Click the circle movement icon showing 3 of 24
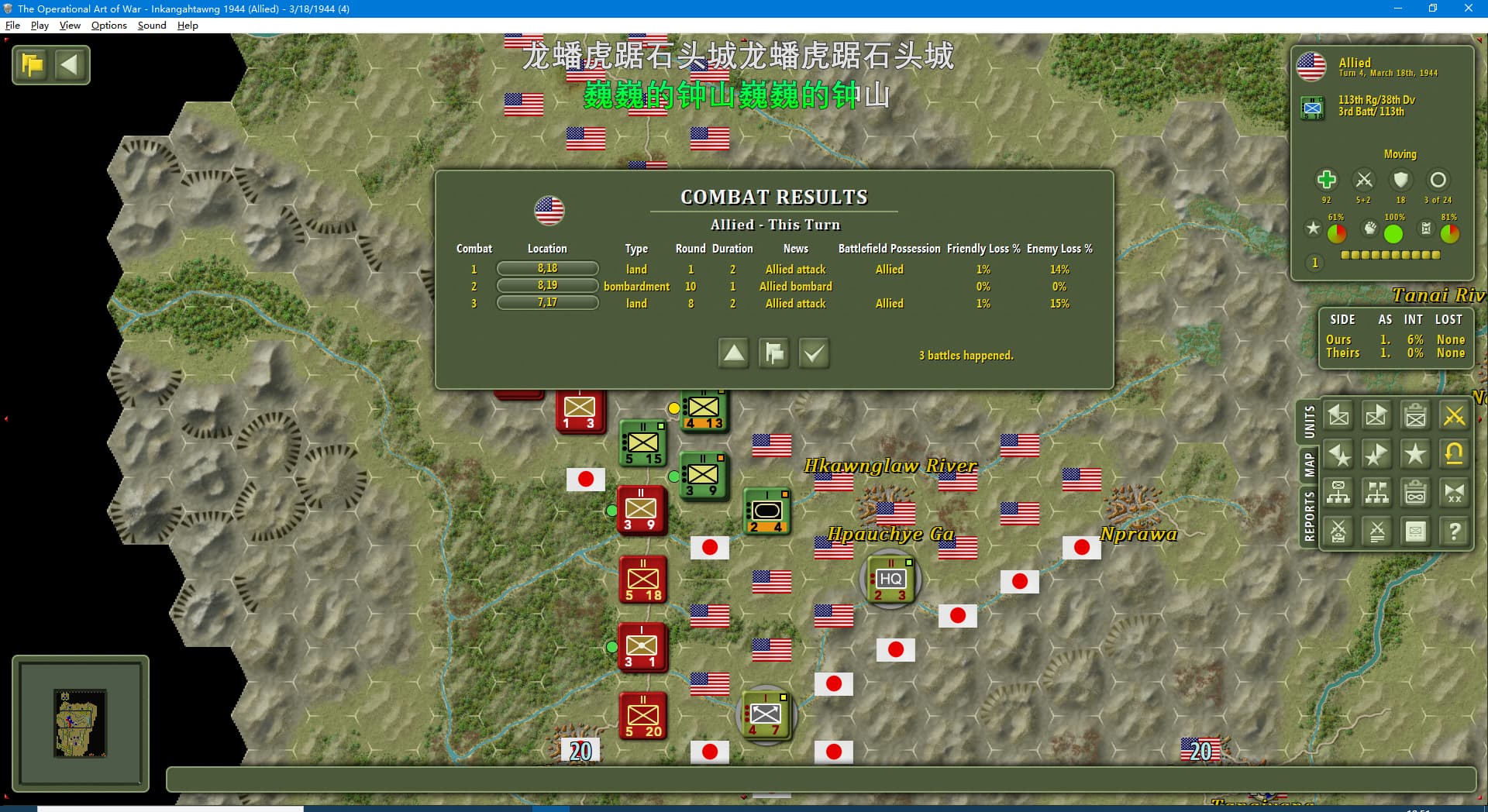This screenshot has height=812, width=1488. pos(1438,180)
